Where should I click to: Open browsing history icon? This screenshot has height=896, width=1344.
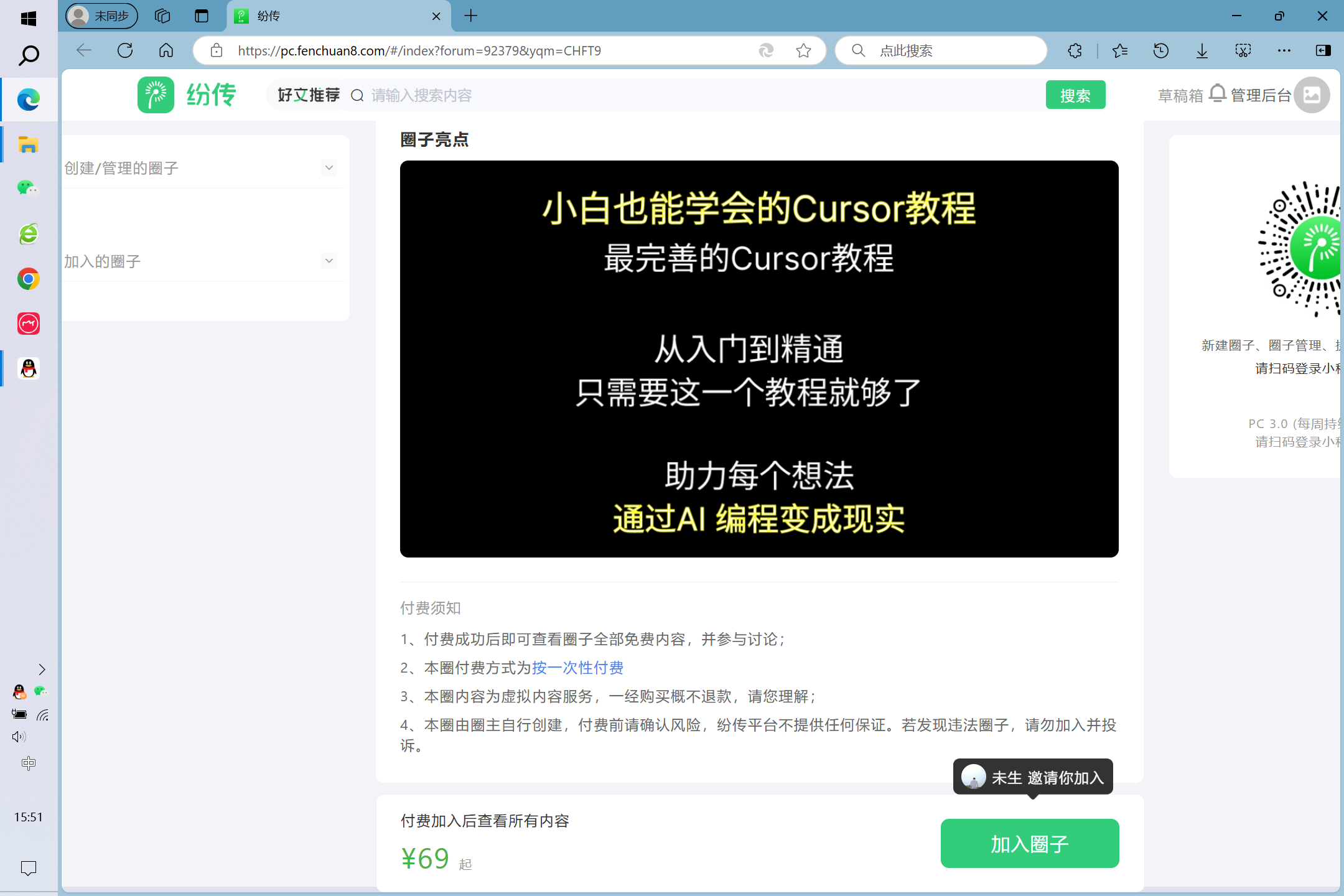pyautogui.click(x=1160, y=50)
